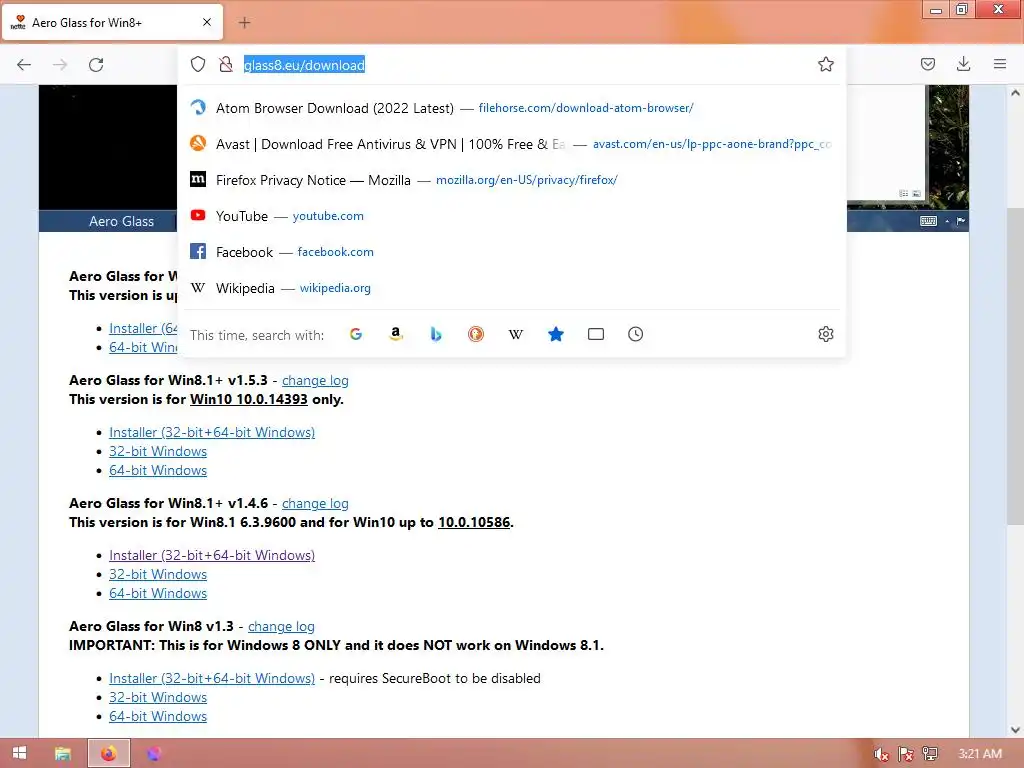Open change log for v1.5.3

[x=315, y=380]
